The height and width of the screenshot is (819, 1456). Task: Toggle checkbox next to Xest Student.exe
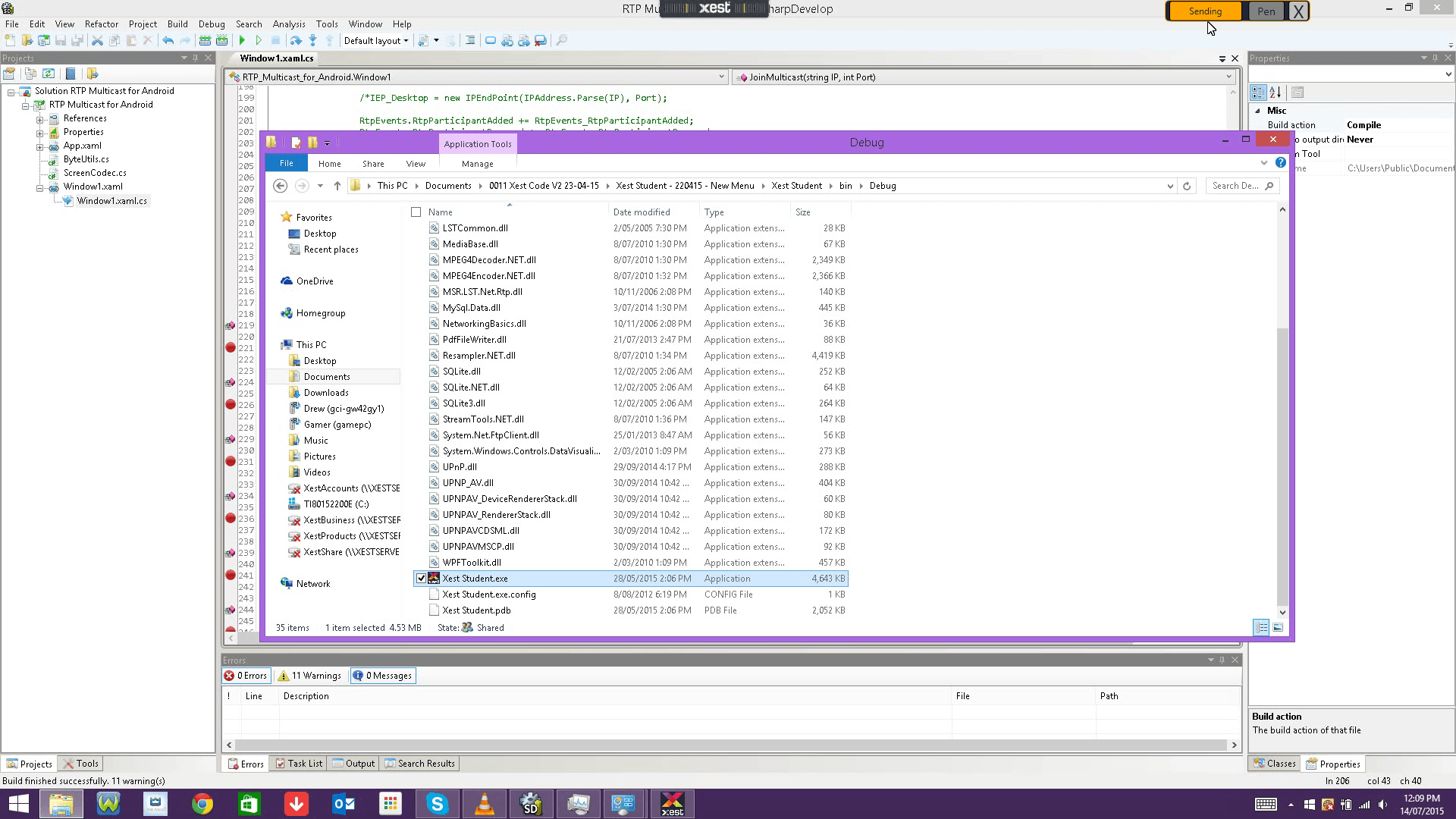pos(419,578)
